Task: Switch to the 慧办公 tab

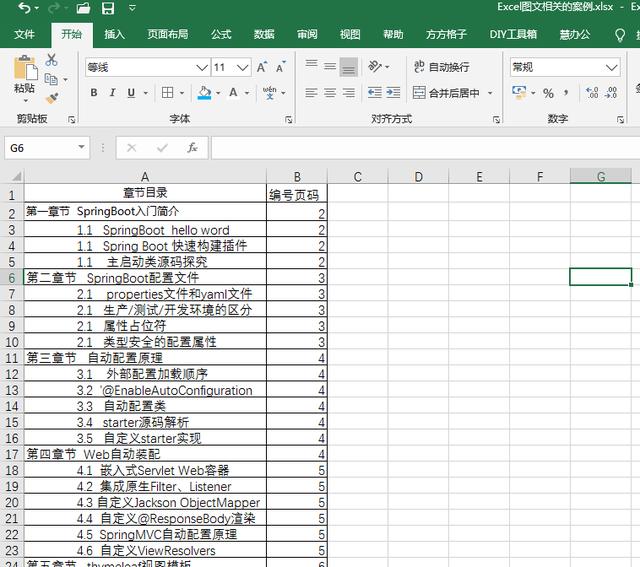Action: 575,34
